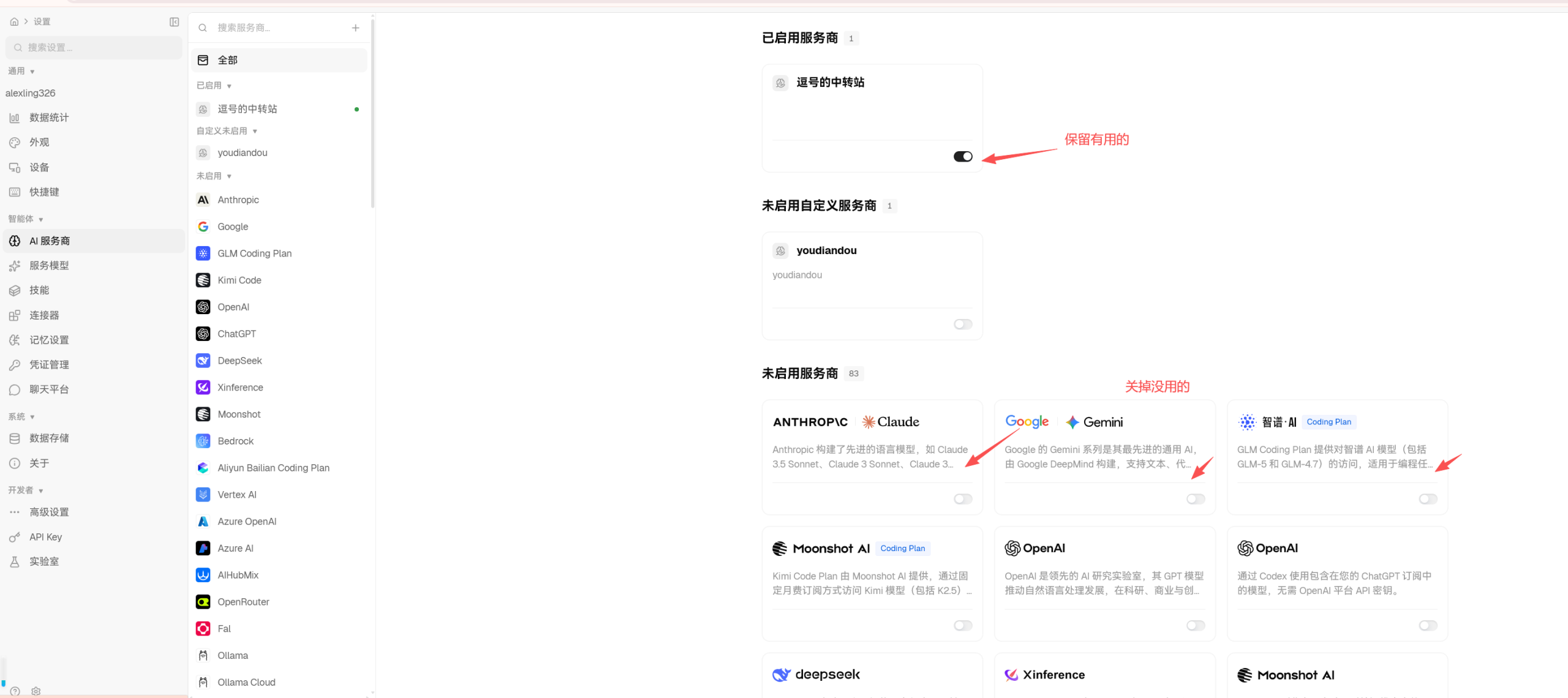Disable the 逗号的中转站 provider switch

coord(963,157)
